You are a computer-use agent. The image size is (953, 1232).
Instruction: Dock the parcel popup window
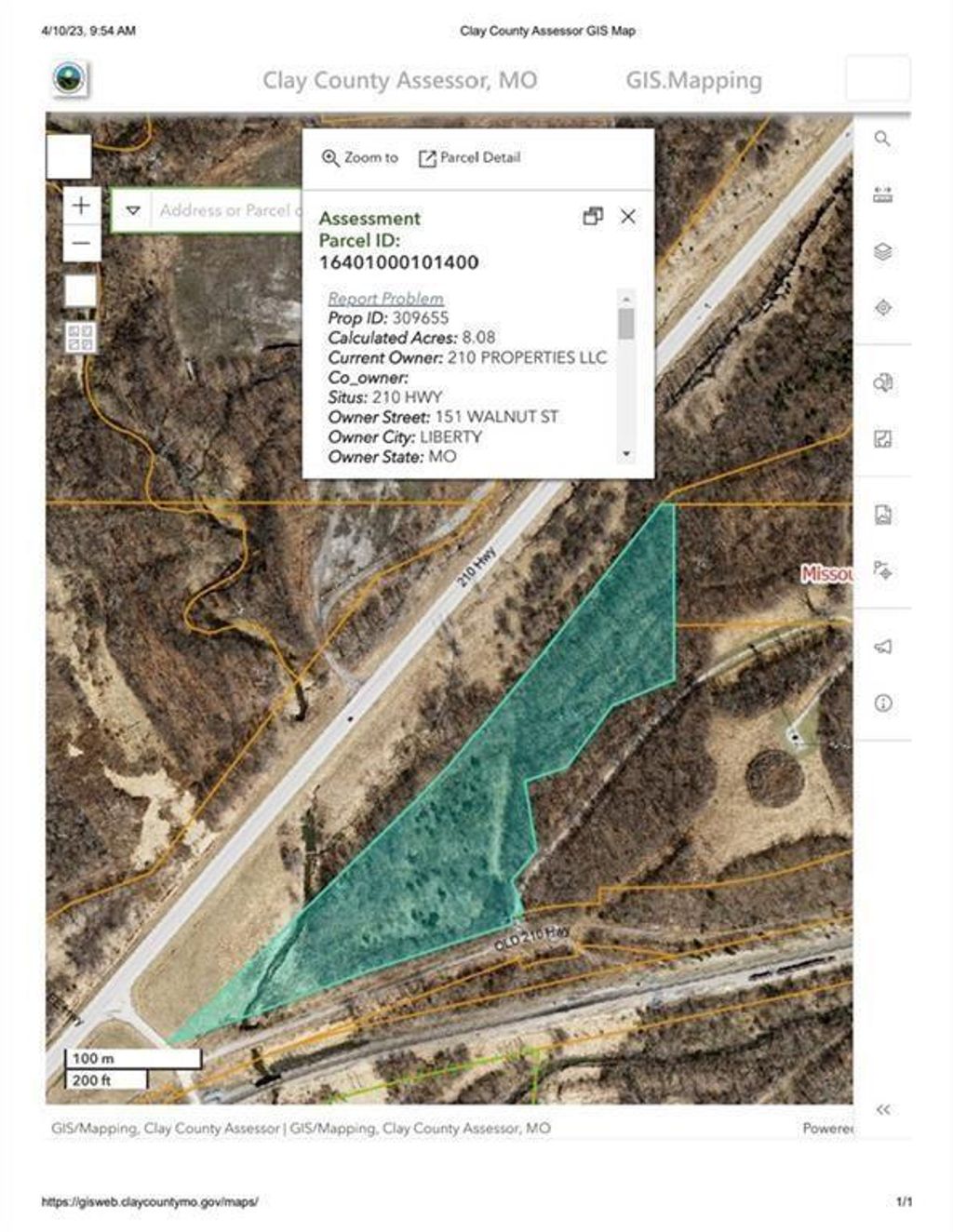click(x=593, y=217)
